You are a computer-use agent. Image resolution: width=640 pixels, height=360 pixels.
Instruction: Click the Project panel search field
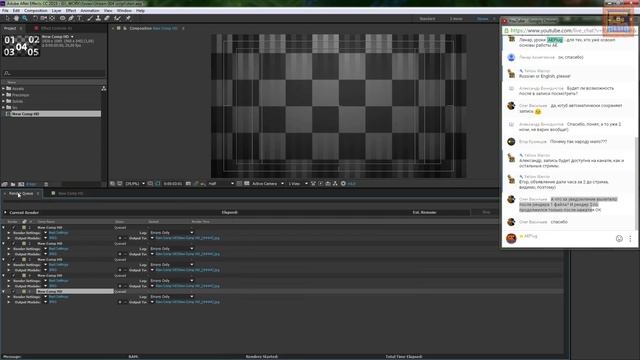tap(53, 73)
